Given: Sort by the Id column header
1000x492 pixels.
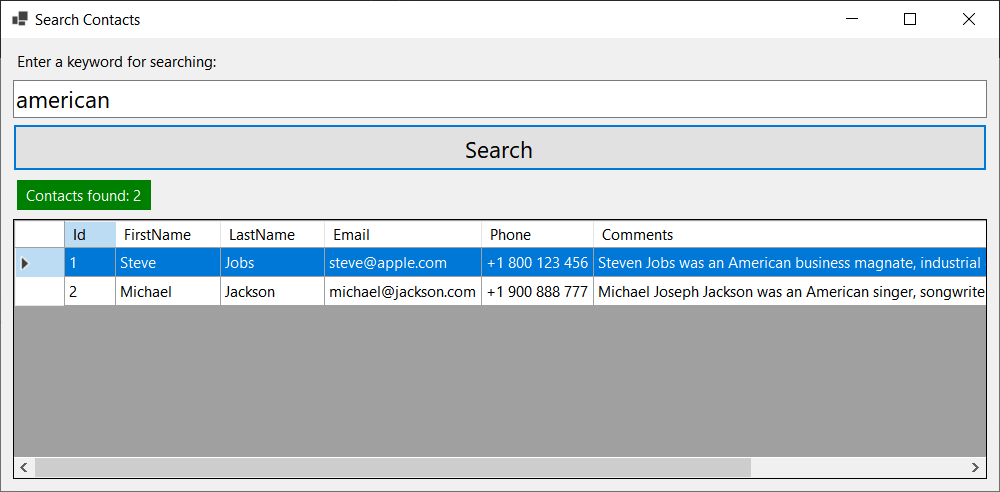Looking at the screenshot, I should click(x=90, y=234).
